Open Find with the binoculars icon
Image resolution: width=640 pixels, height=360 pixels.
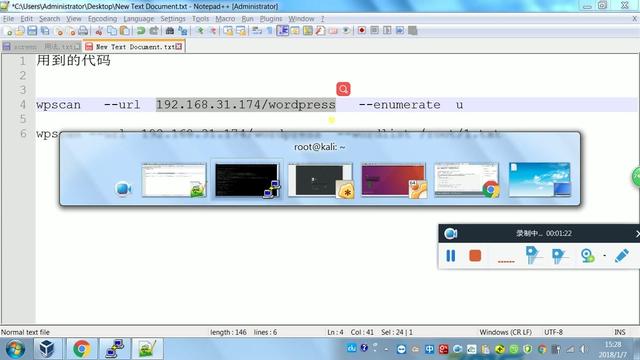tap(170, 31)
